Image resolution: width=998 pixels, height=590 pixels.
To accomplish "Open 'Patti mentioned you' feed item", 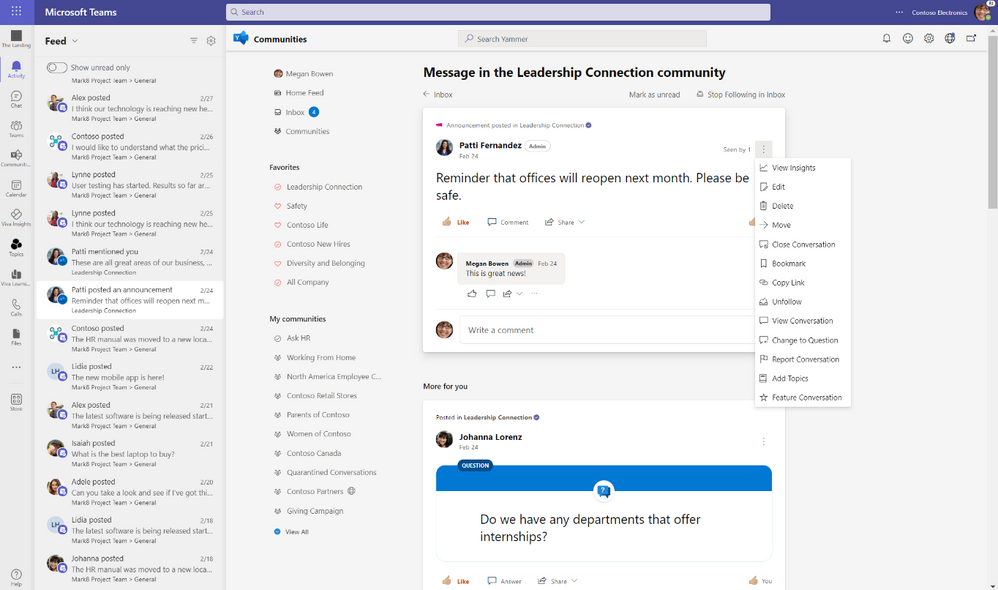I will pyautogui.click(x=130, y=262).
